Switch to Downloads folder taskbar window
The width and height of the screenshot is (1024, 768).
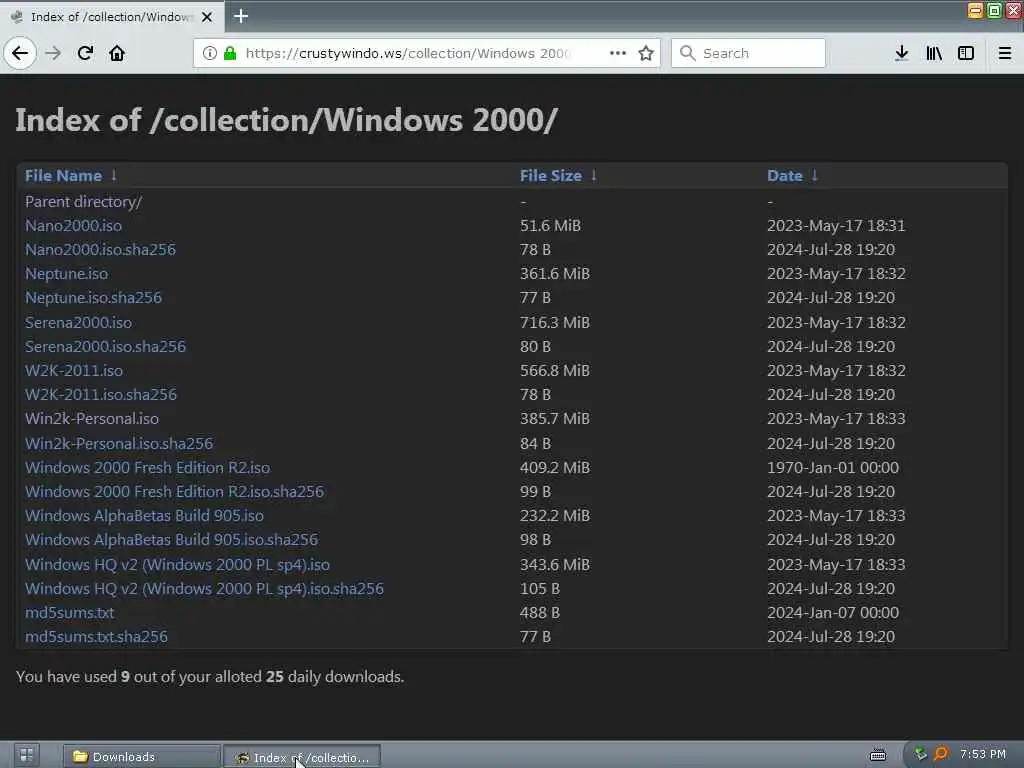pos(142,756)
